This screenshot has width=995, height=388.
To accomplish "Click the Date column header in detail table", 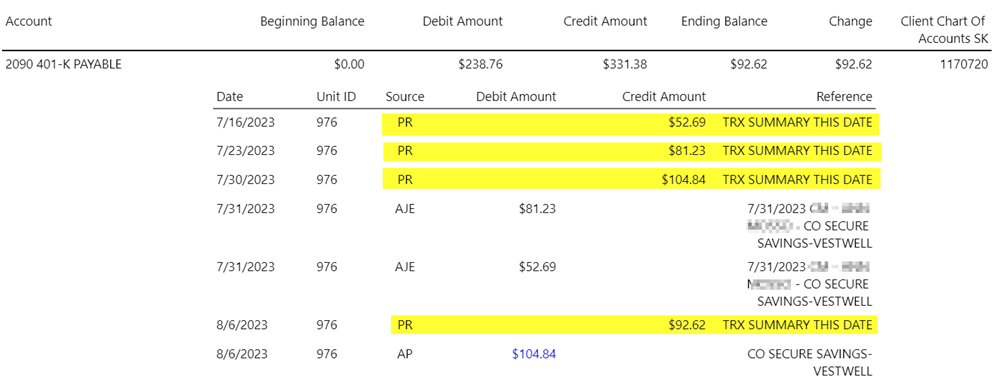I will pyautogui.click(x=230, y=97).
